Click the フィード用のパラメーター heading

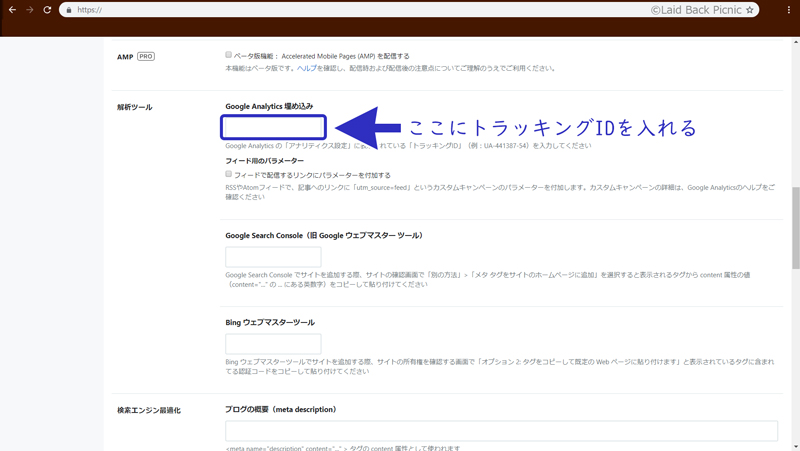264,161
